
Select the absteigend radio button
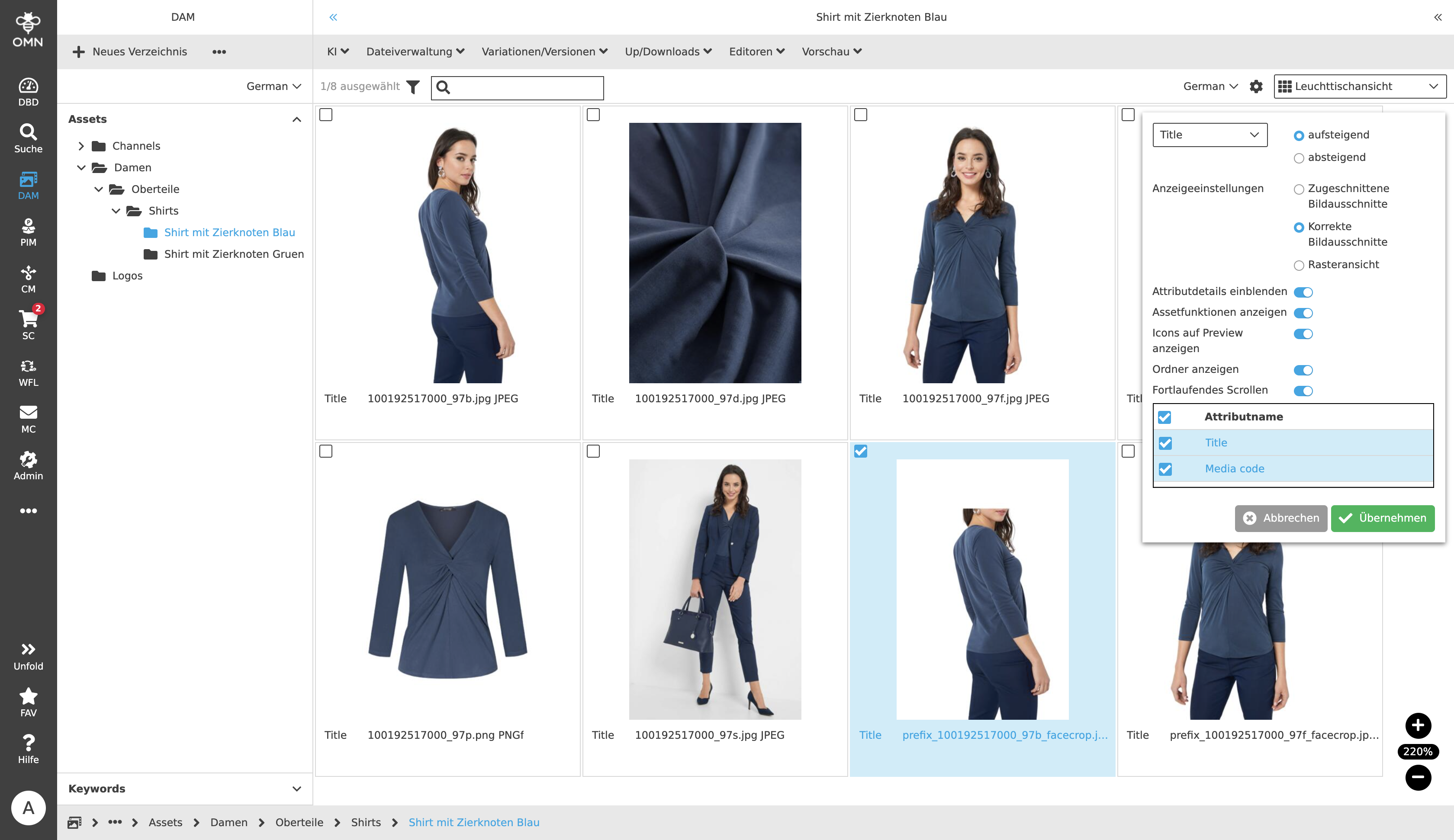pyautogui.click(x=1299, y=158)
